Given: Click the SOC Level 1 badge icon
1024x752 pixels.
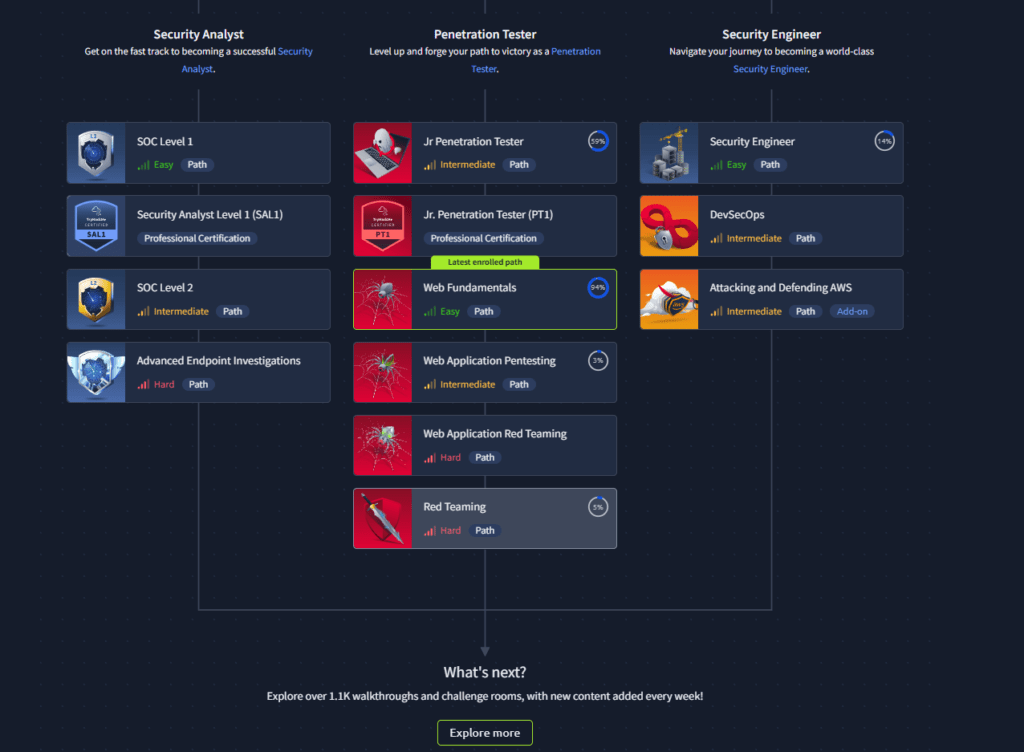Looking at the screenshot, I should (x=96, y=153).
